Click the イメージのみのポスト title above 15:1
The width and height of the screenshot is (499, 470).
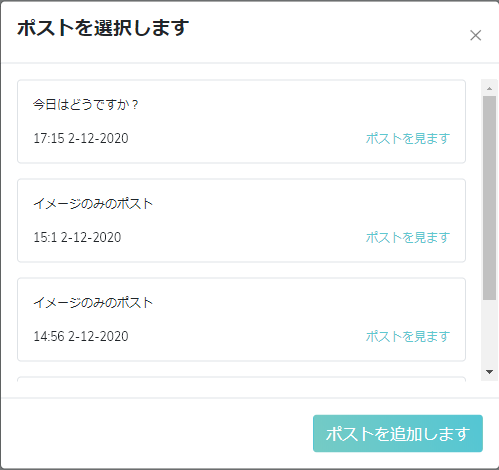tap(93, 204)
